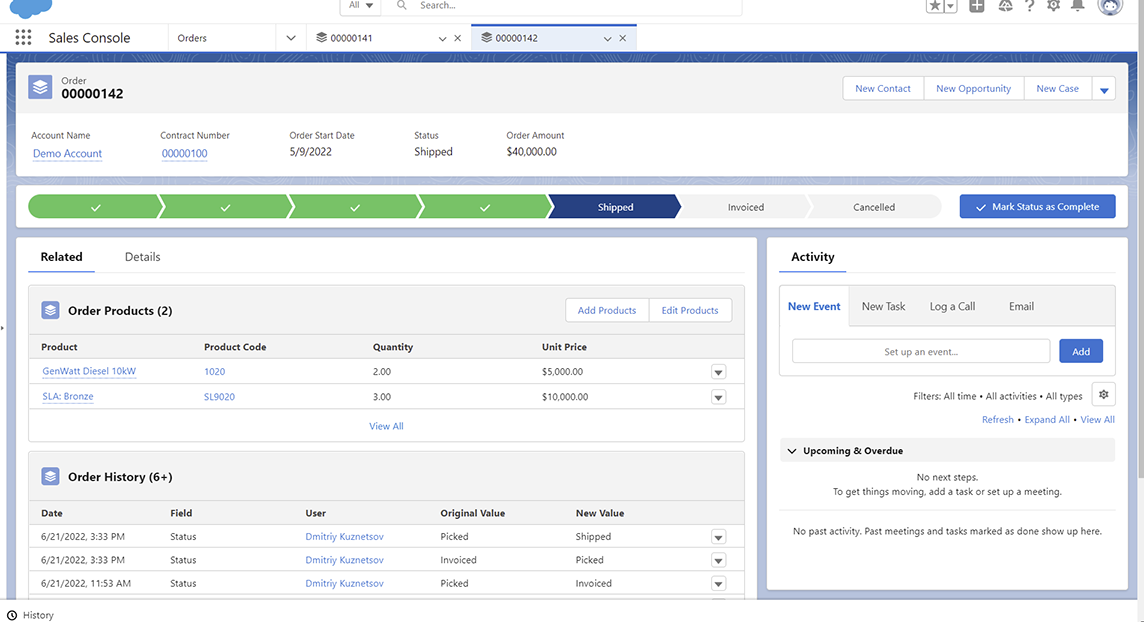Open the App Launcher grid icon

23,37
